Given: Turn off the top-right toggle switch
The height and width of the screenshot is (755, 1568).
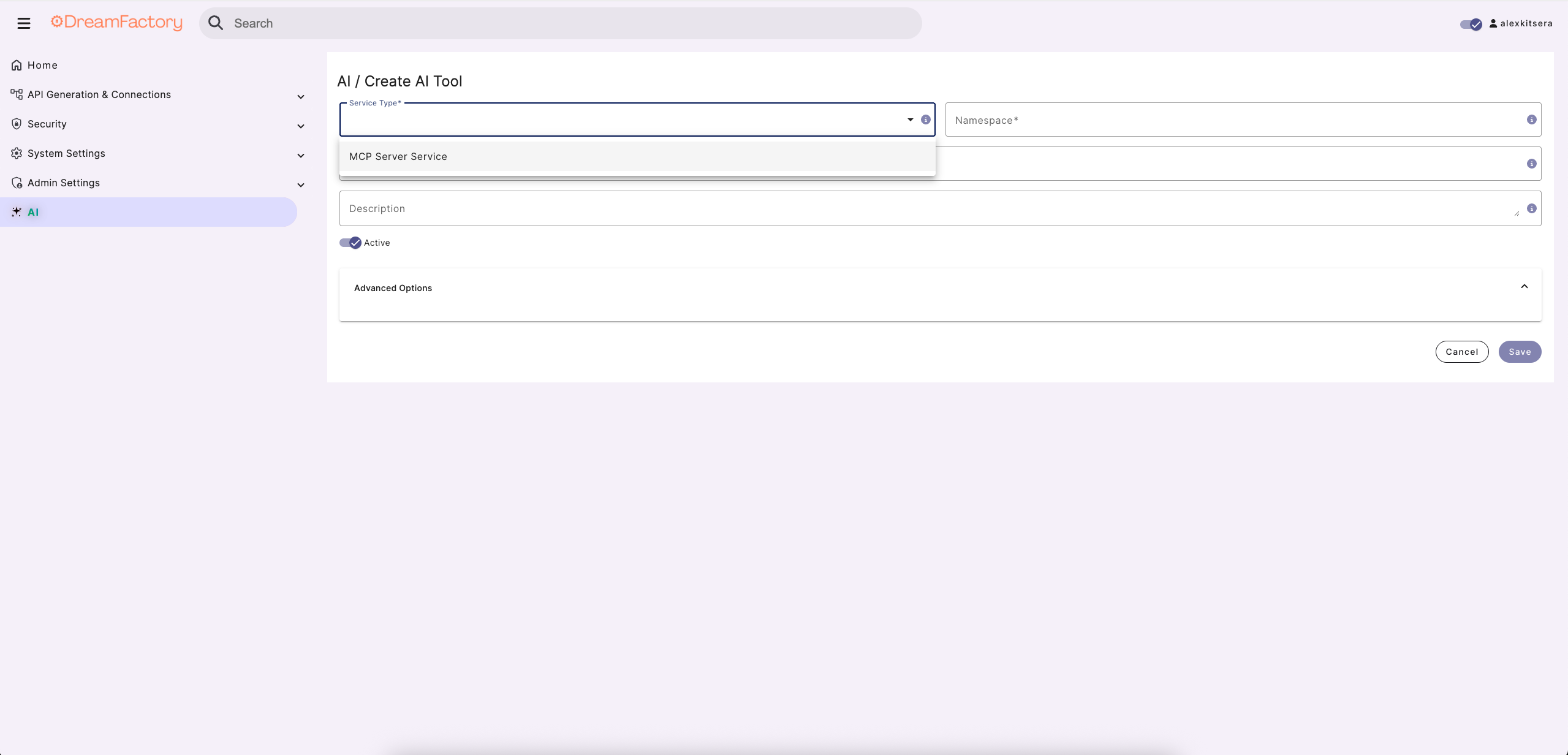Looking at the screenshot, I should click(x=1470, y=25).
